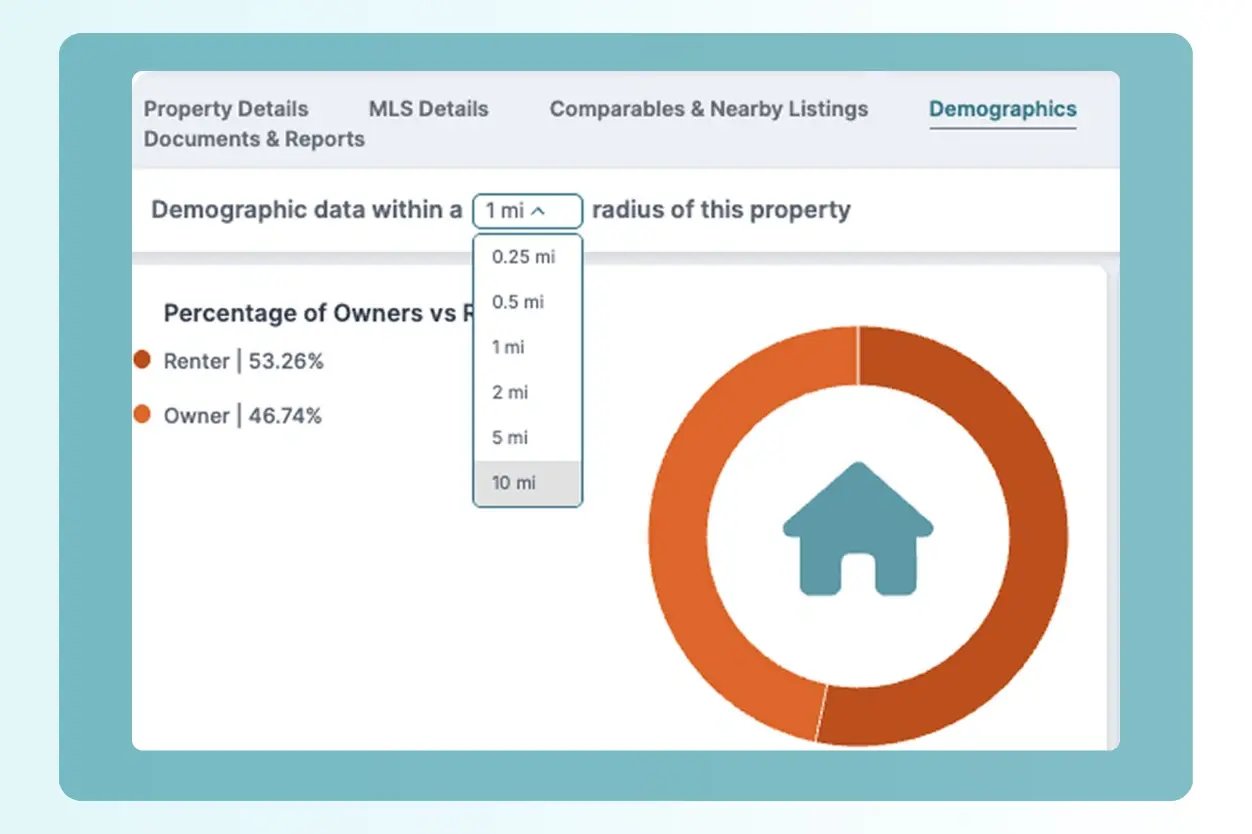The image size is (1252, 834).
Task: Open the Property Details tab
Action: [226, 108]
